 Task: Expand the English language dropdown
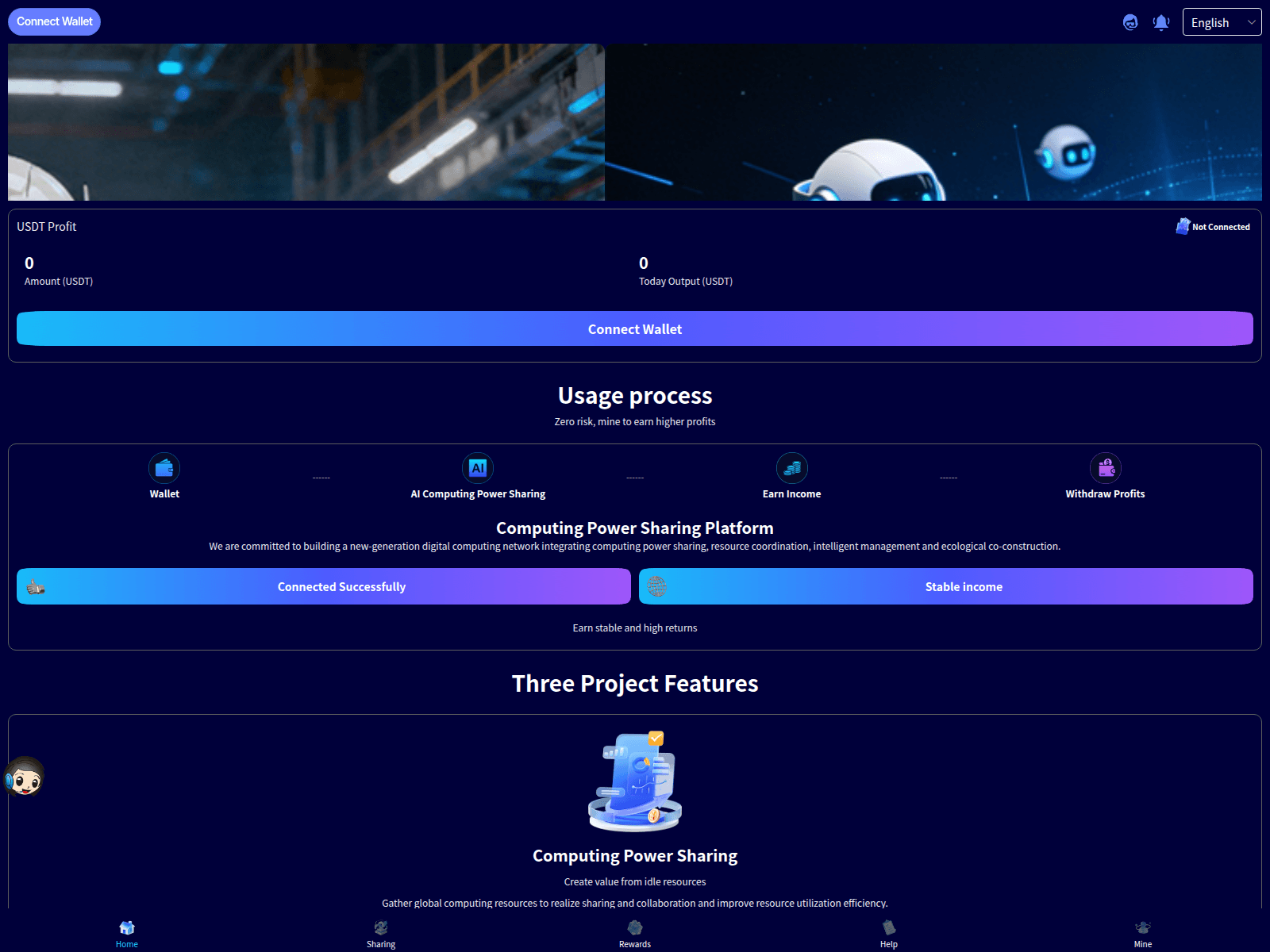[x=1222, y=22]
